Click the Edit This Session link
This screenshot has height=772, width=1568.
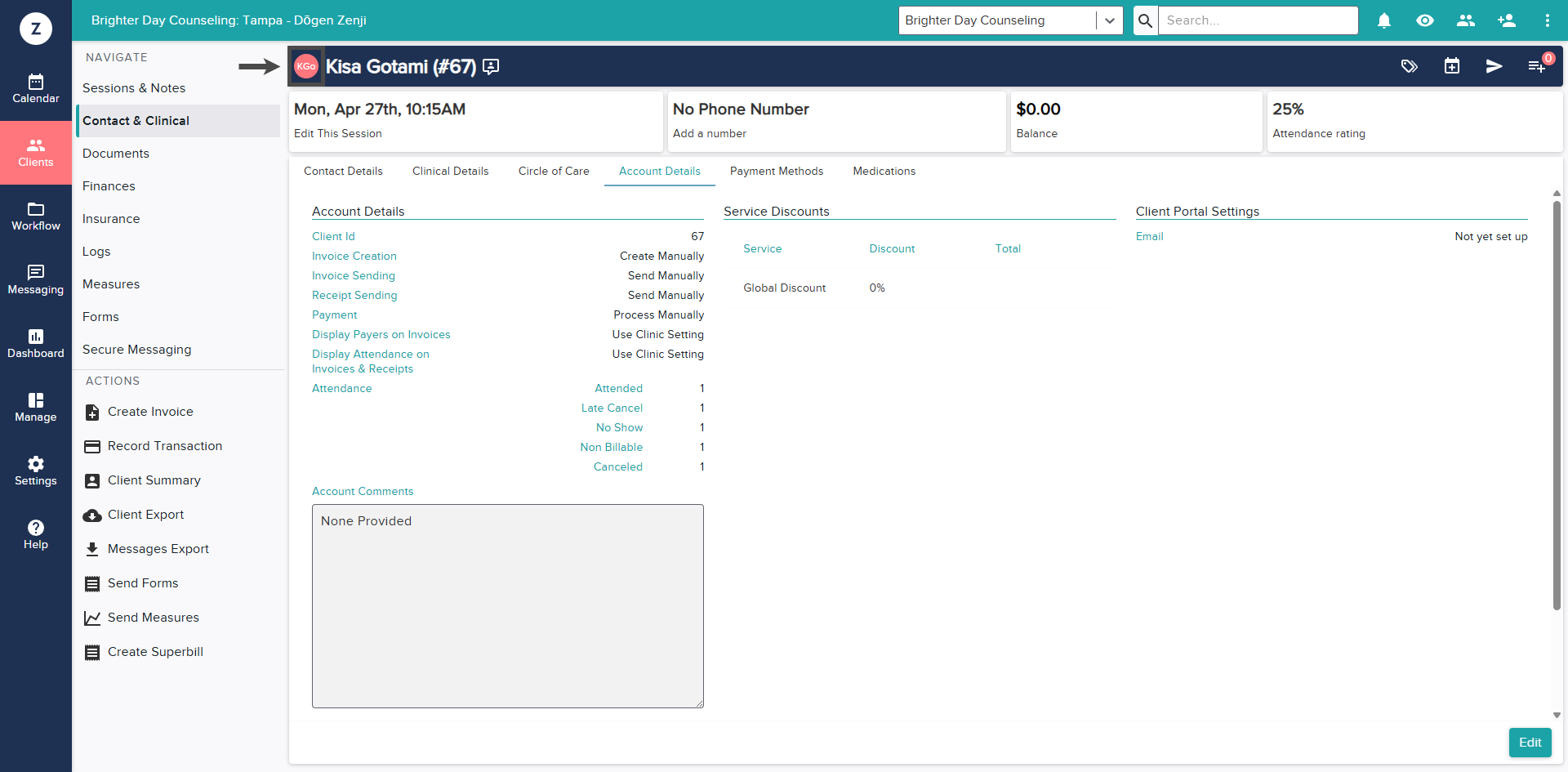338,133
